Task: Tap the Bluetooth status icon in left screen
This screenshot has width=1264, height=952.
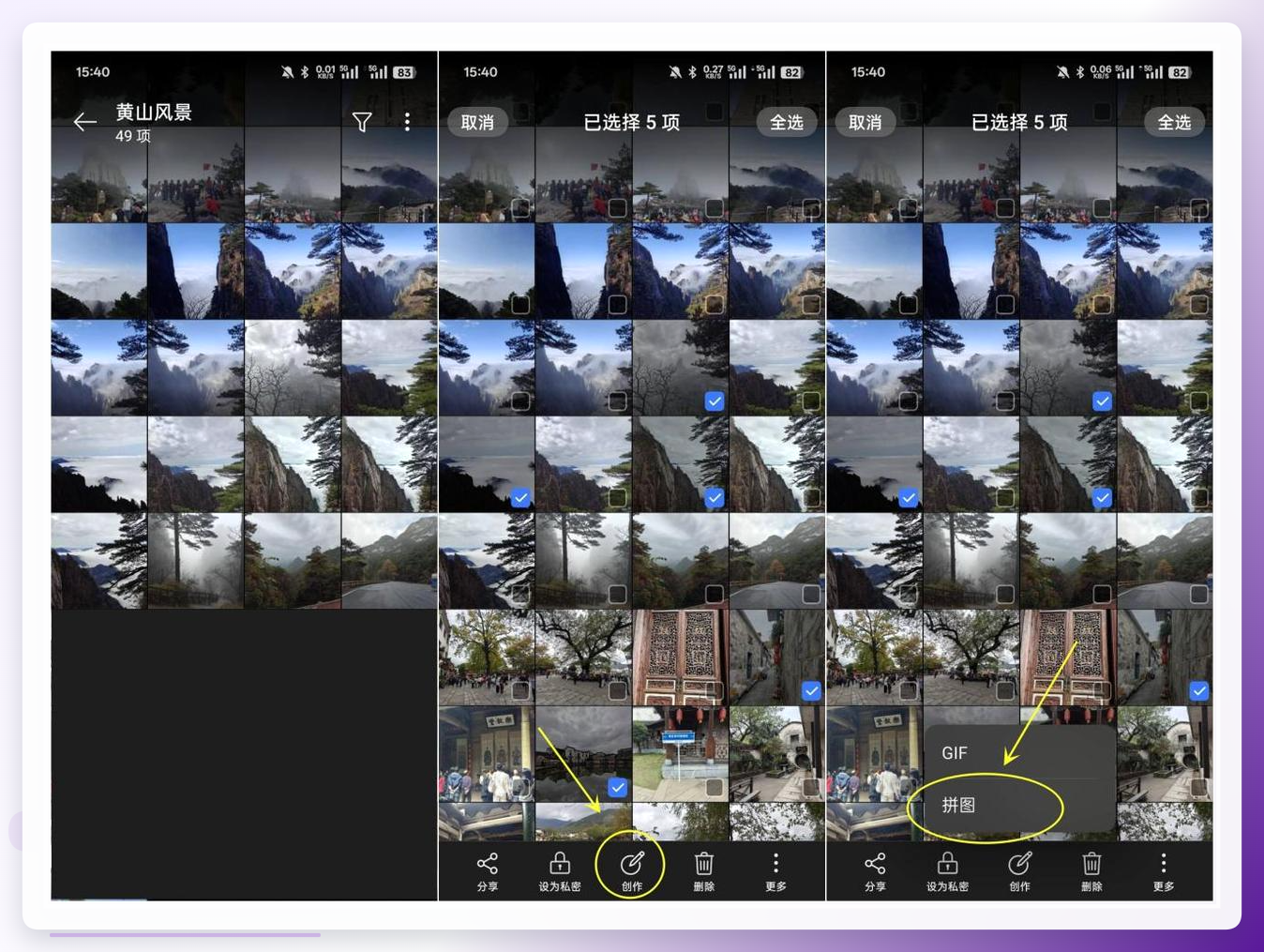Action: coord(305,72)
